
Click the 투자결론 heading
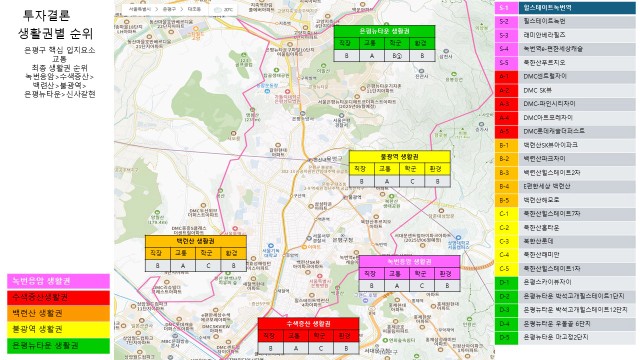pyautogui.click(x=47, y=16)
